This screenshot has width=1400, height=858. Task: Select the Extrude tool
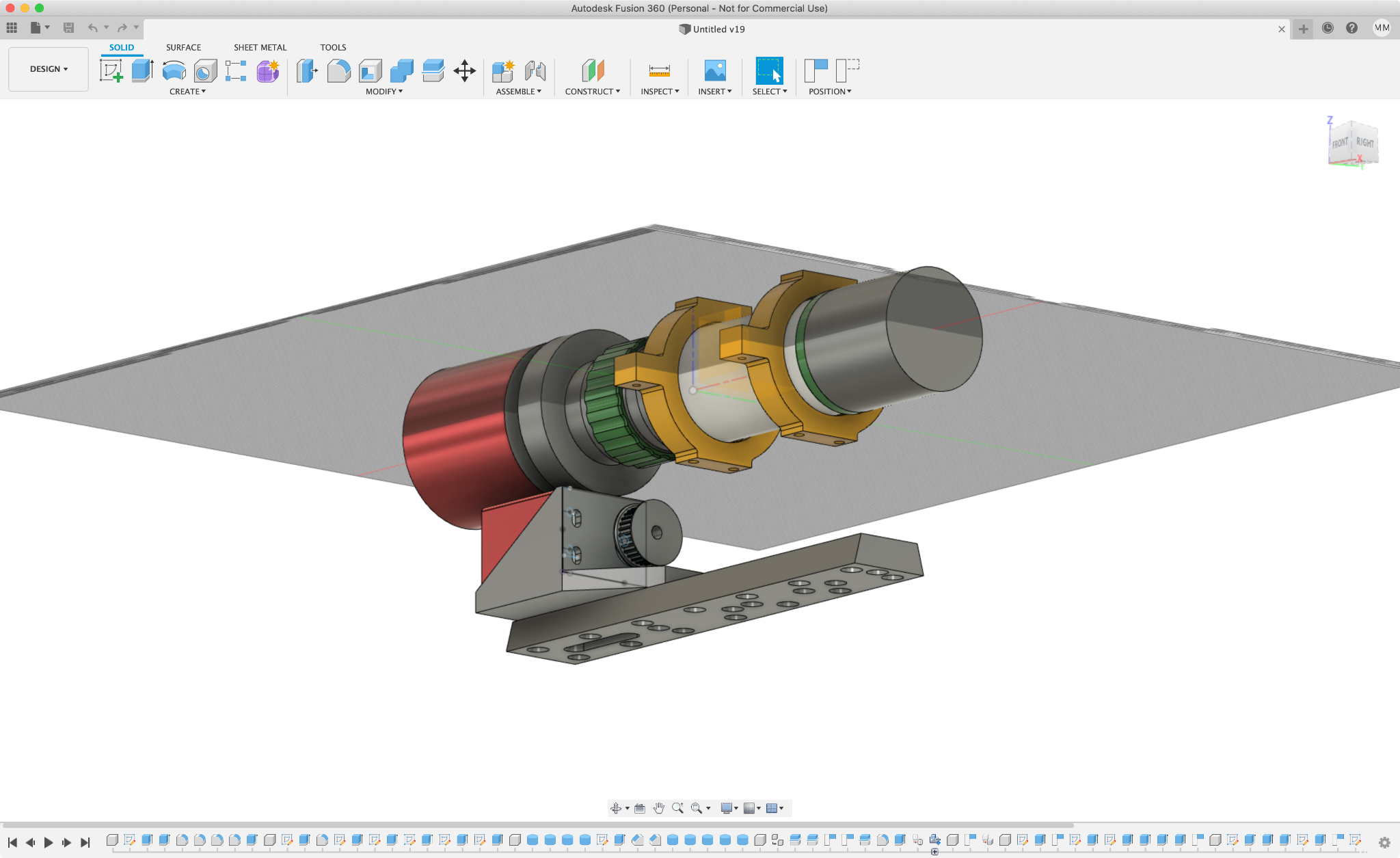click(142, 70)
